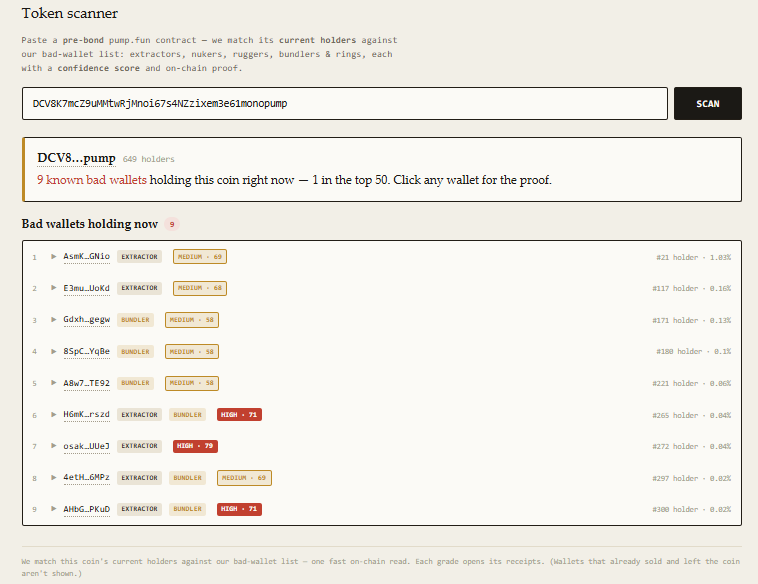Expand the osak…UUeJ wallet row
Screen dimensions: 758x584
click(x=54, y=446)
